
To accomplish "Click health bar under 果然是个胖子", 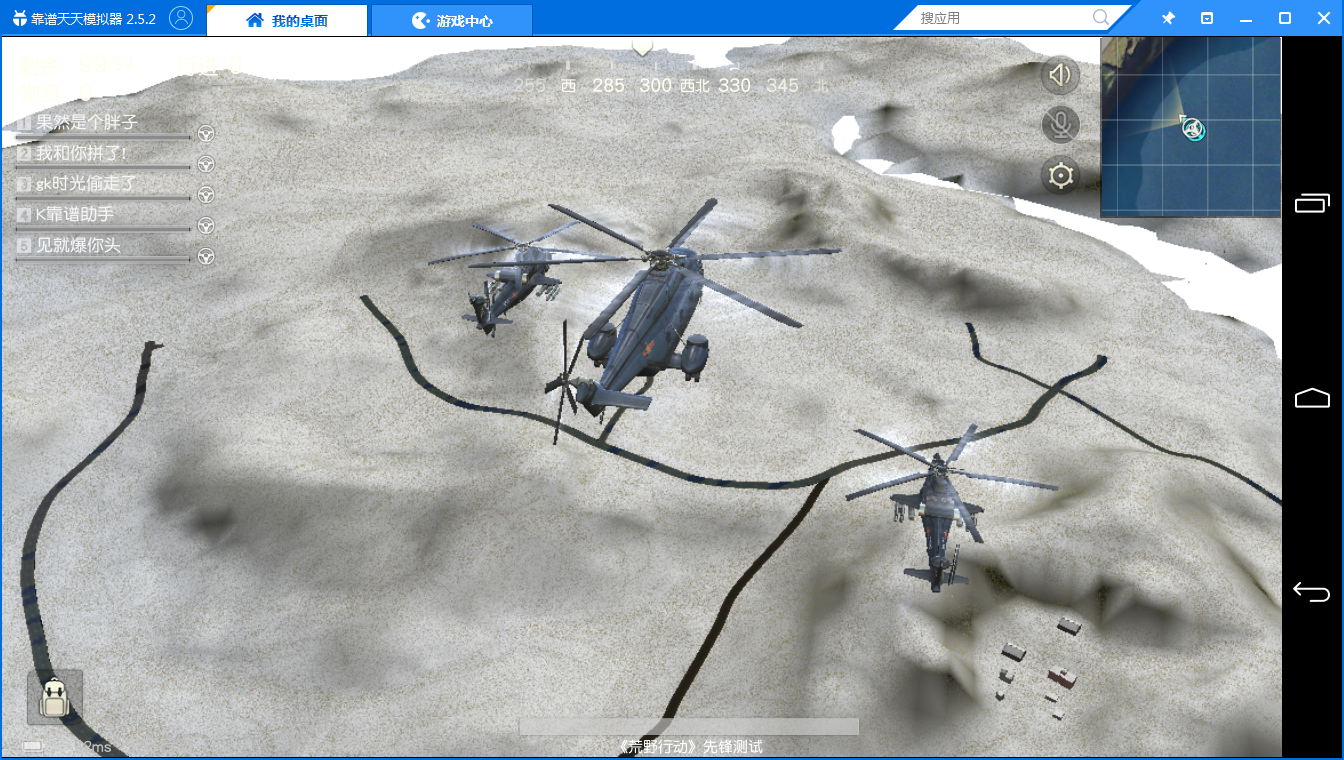I will [x=102, y=137].
